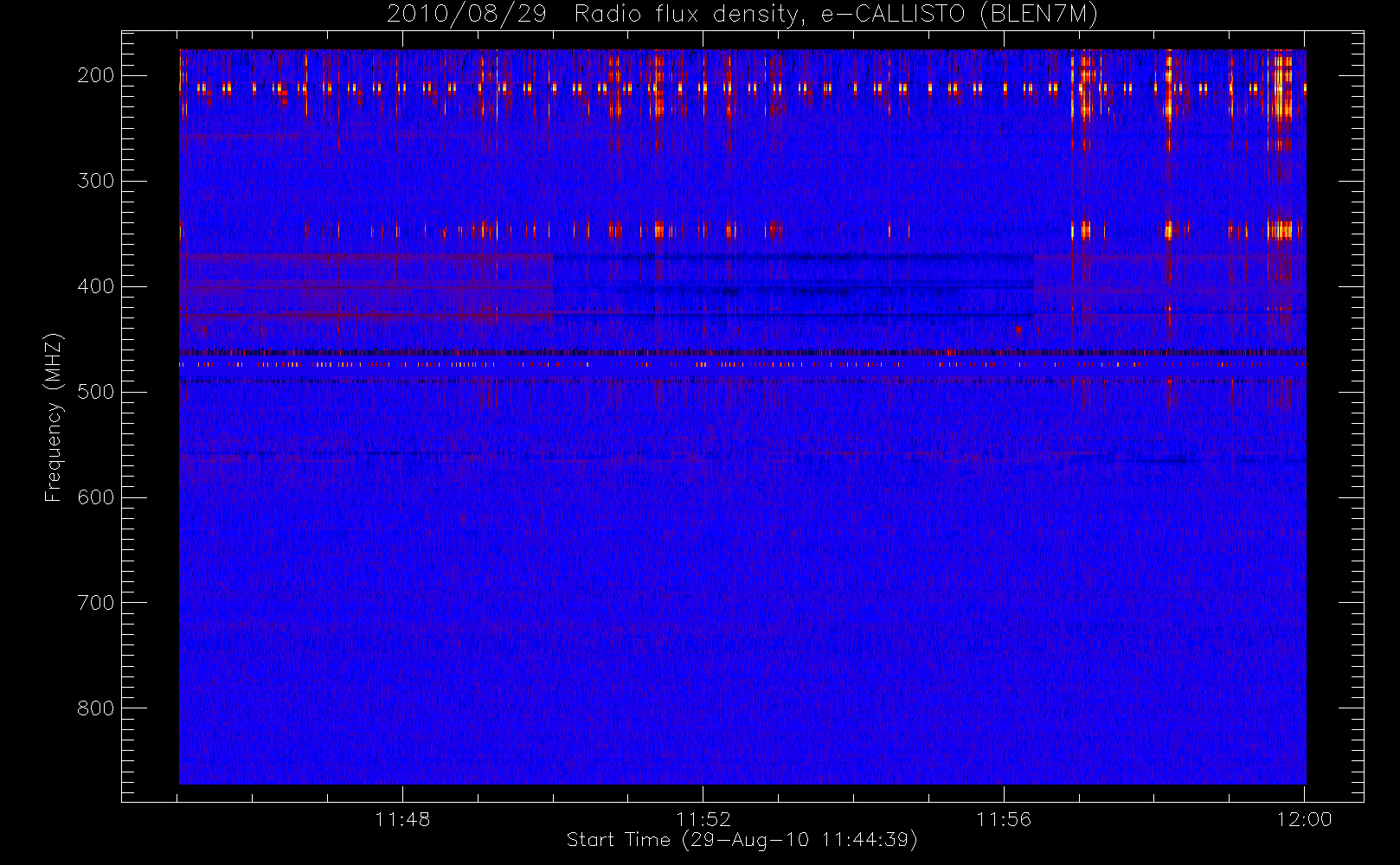
Task: Click the 800 frequency tick label
Action: pyautogui.click(x=96, y=708)
